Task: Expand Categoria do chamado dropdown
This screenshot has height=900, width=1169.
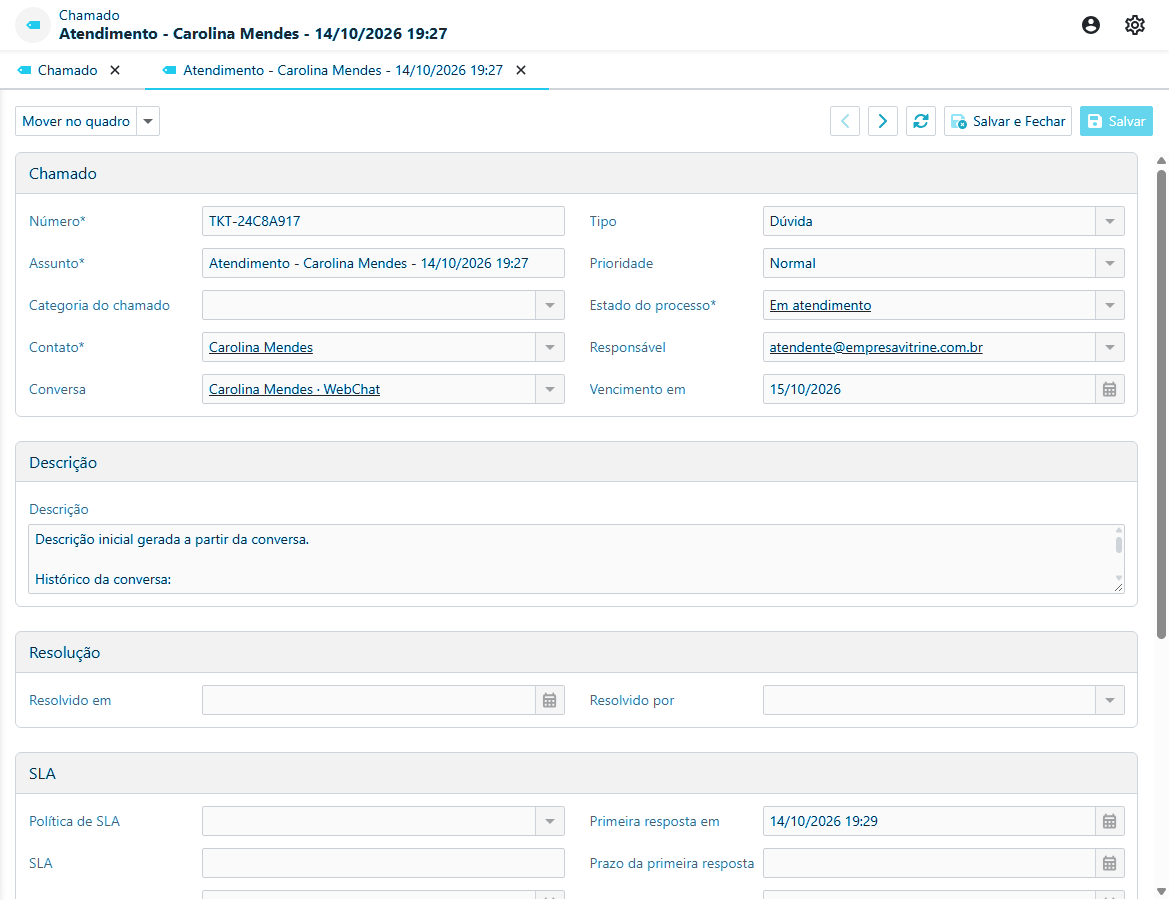Action: (x=549, y=305)
